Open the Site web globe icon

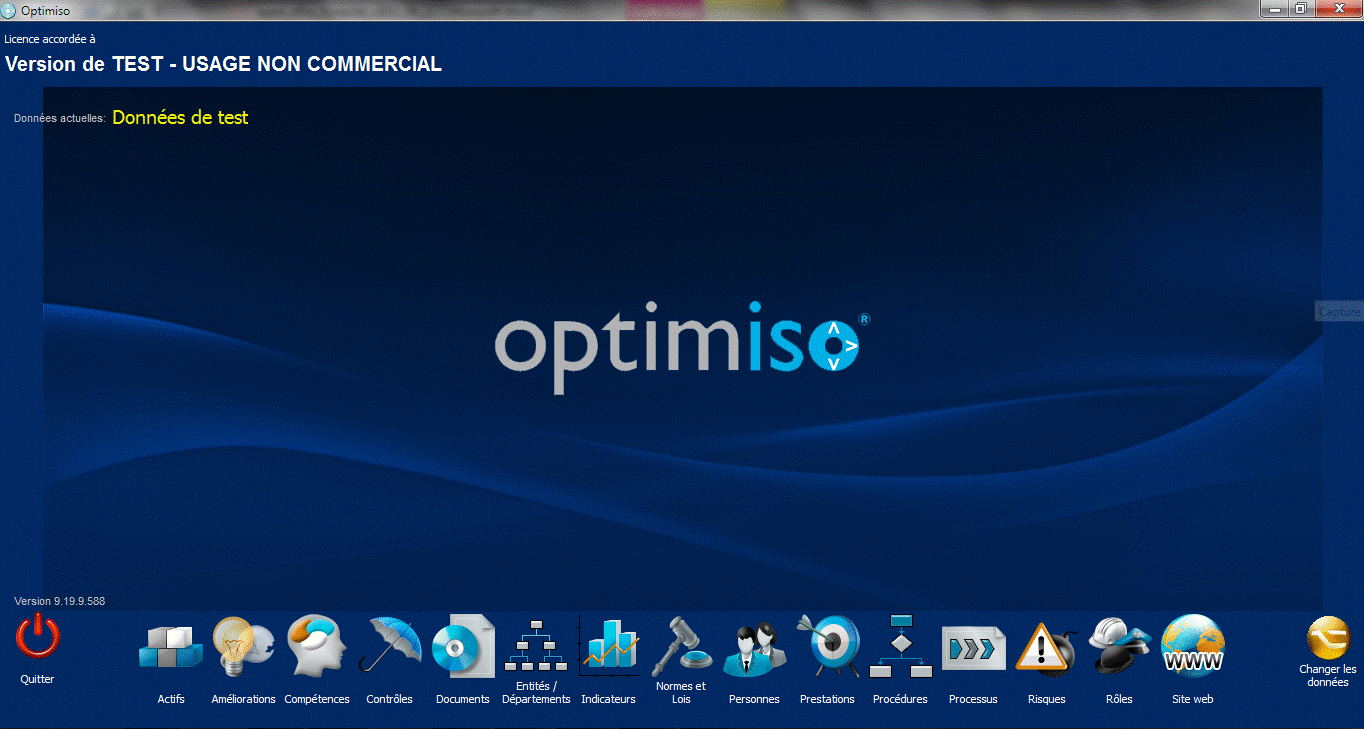click(1192, 646)
